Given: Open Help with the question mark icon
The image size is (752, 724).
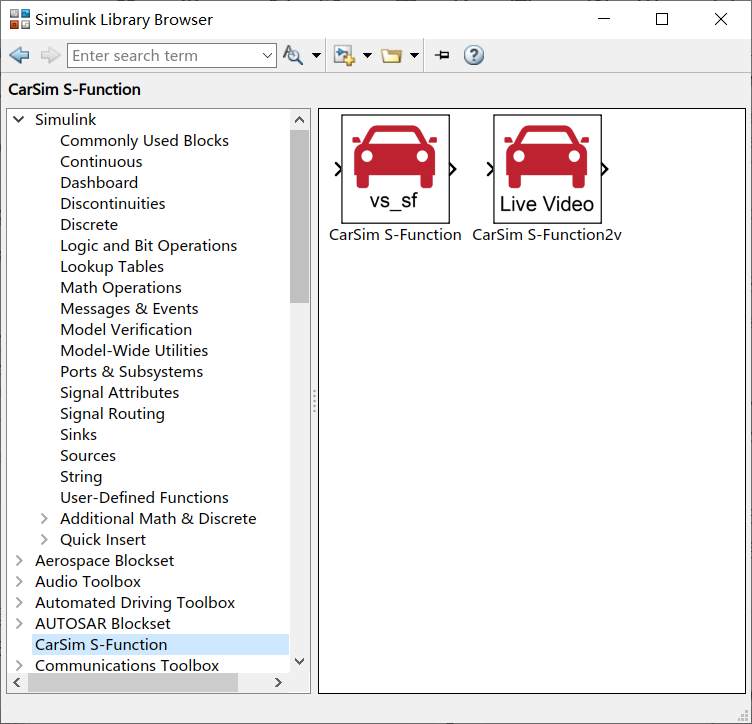Looking at the screenshot, I should click(474, 56).
